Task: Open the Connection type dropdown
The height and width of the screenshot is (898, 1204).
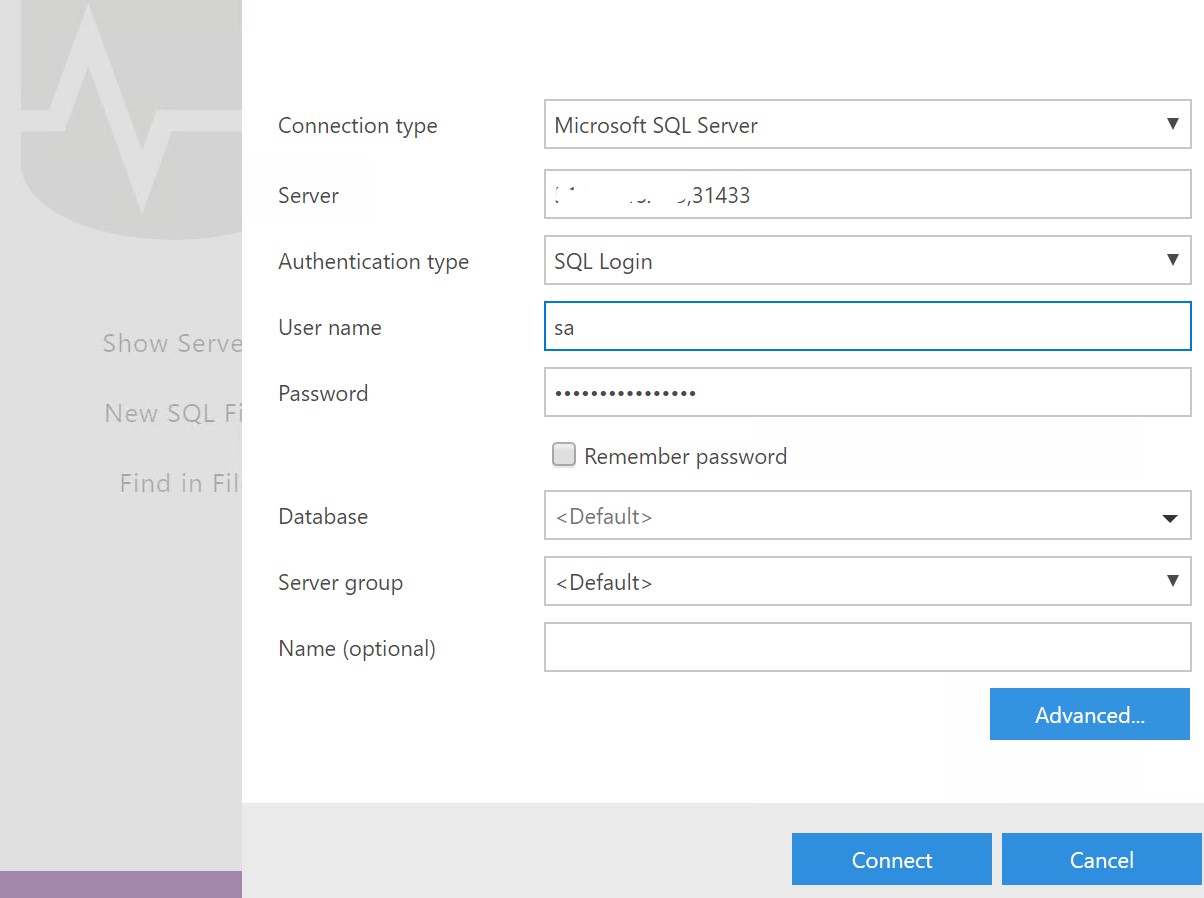Action: point(867,125)
